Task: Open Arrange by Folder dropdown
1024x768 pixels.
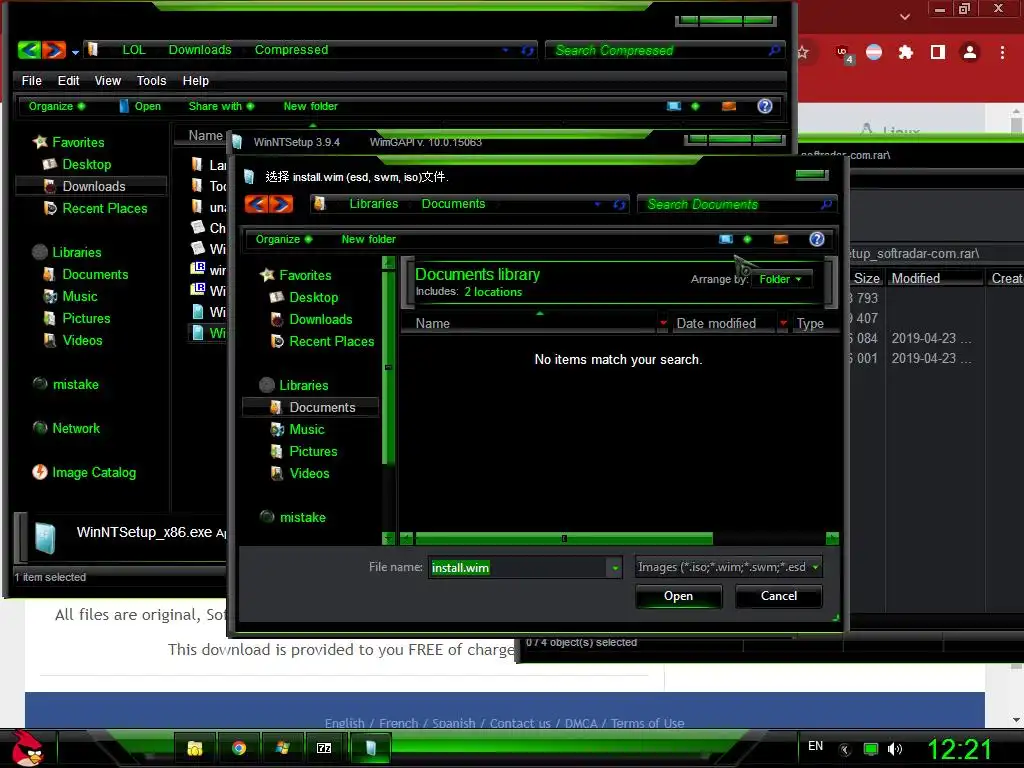Action: click(x=780, y=280)
